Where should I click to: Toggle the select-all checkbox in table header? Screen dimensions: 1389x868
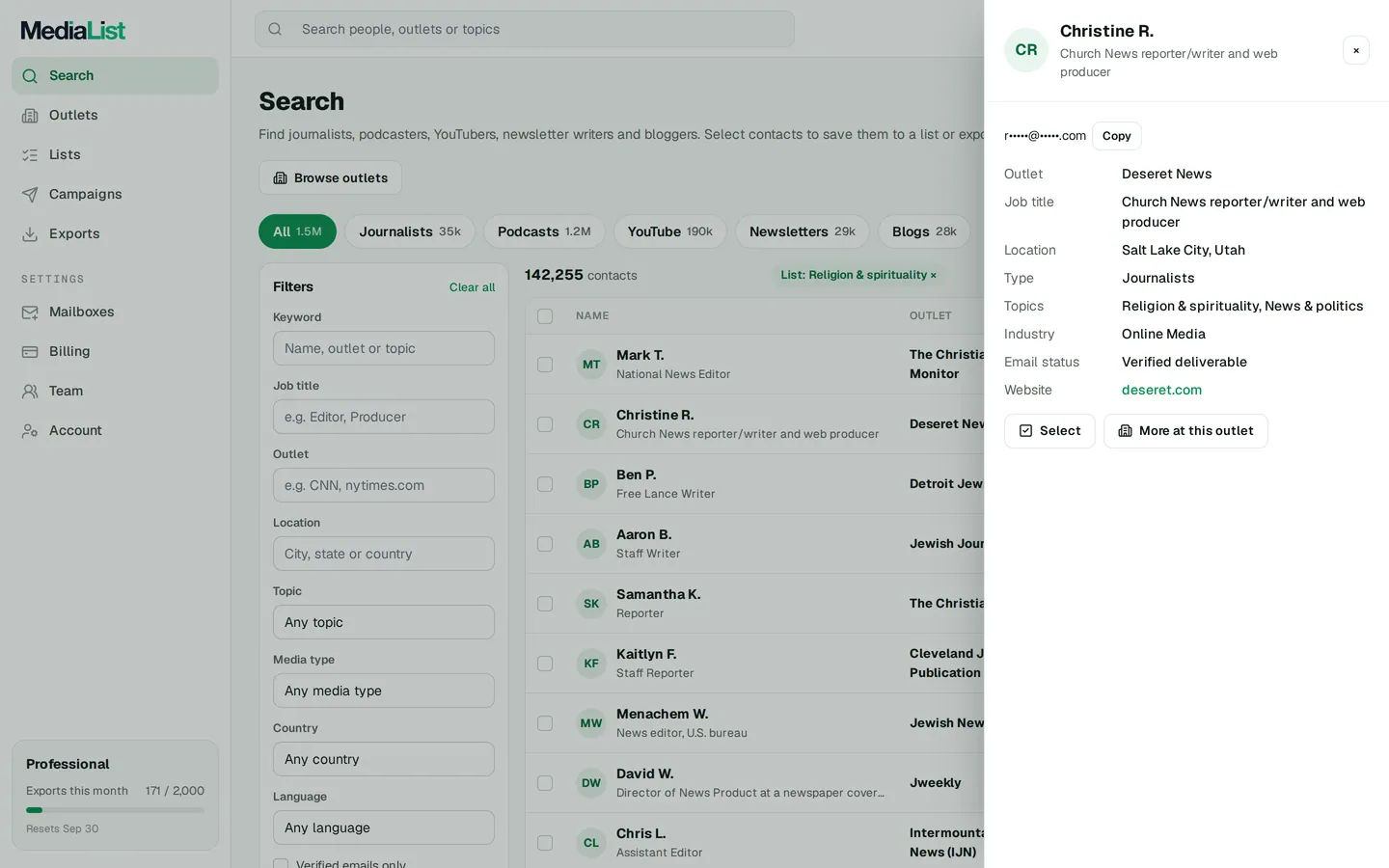coord(545,316)
